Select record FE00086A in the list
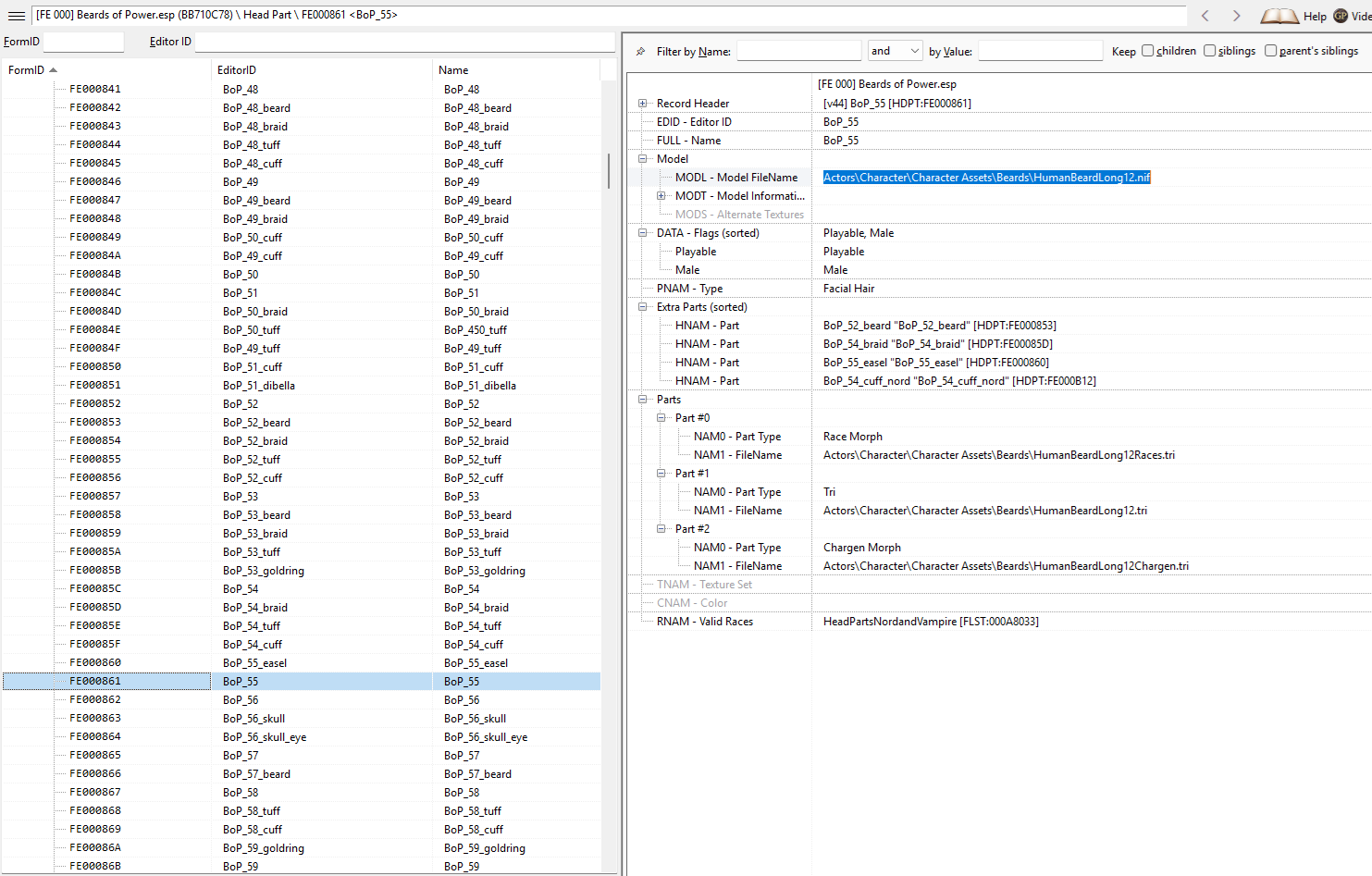This screenshot has height=876, width=1372. click(301, 847)
